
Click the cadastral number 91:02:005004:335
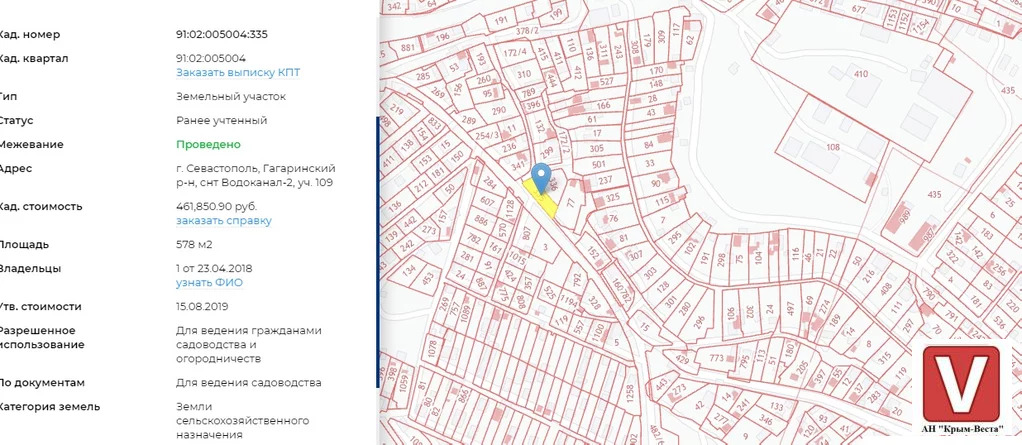coord(221,34)
